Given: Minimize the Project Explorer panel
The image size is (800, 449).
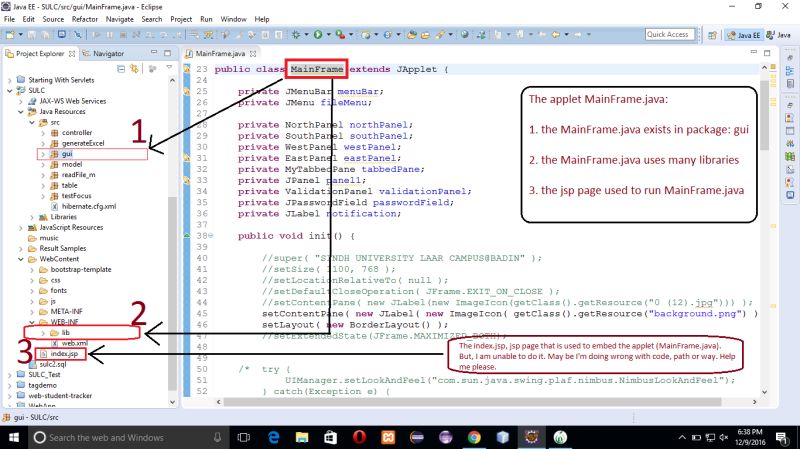Looking at the screenshot, I should (x=154, y=53).
